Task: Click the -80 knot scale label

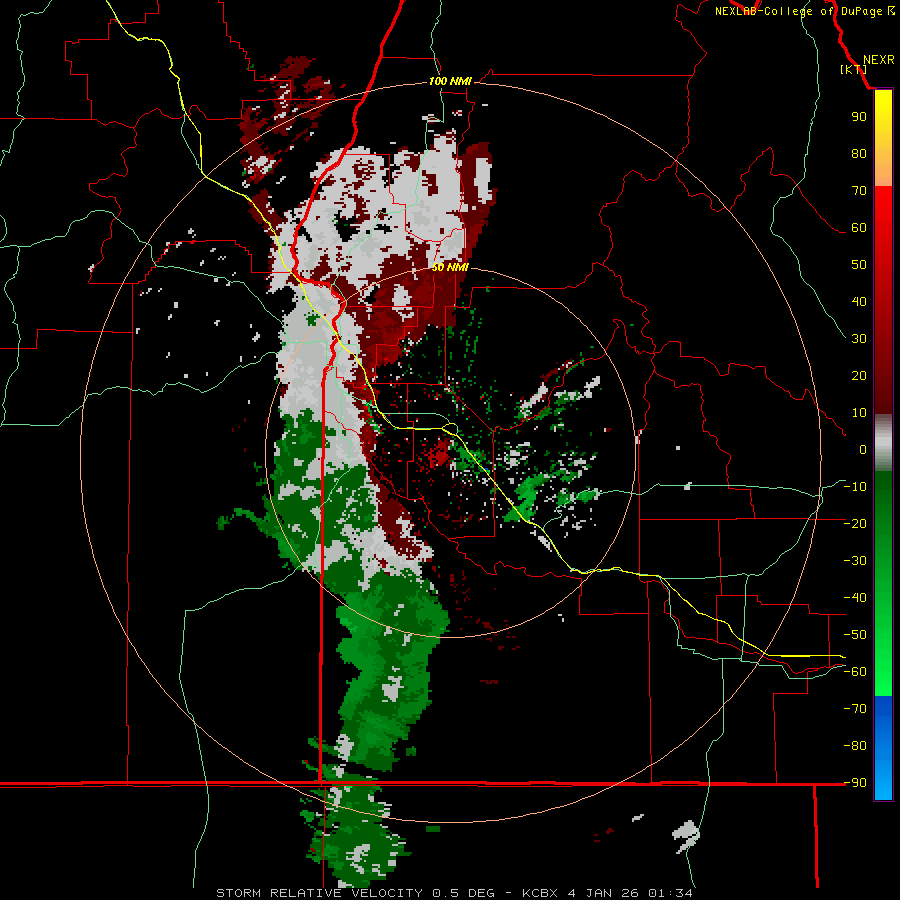Action: coord(855,746)
